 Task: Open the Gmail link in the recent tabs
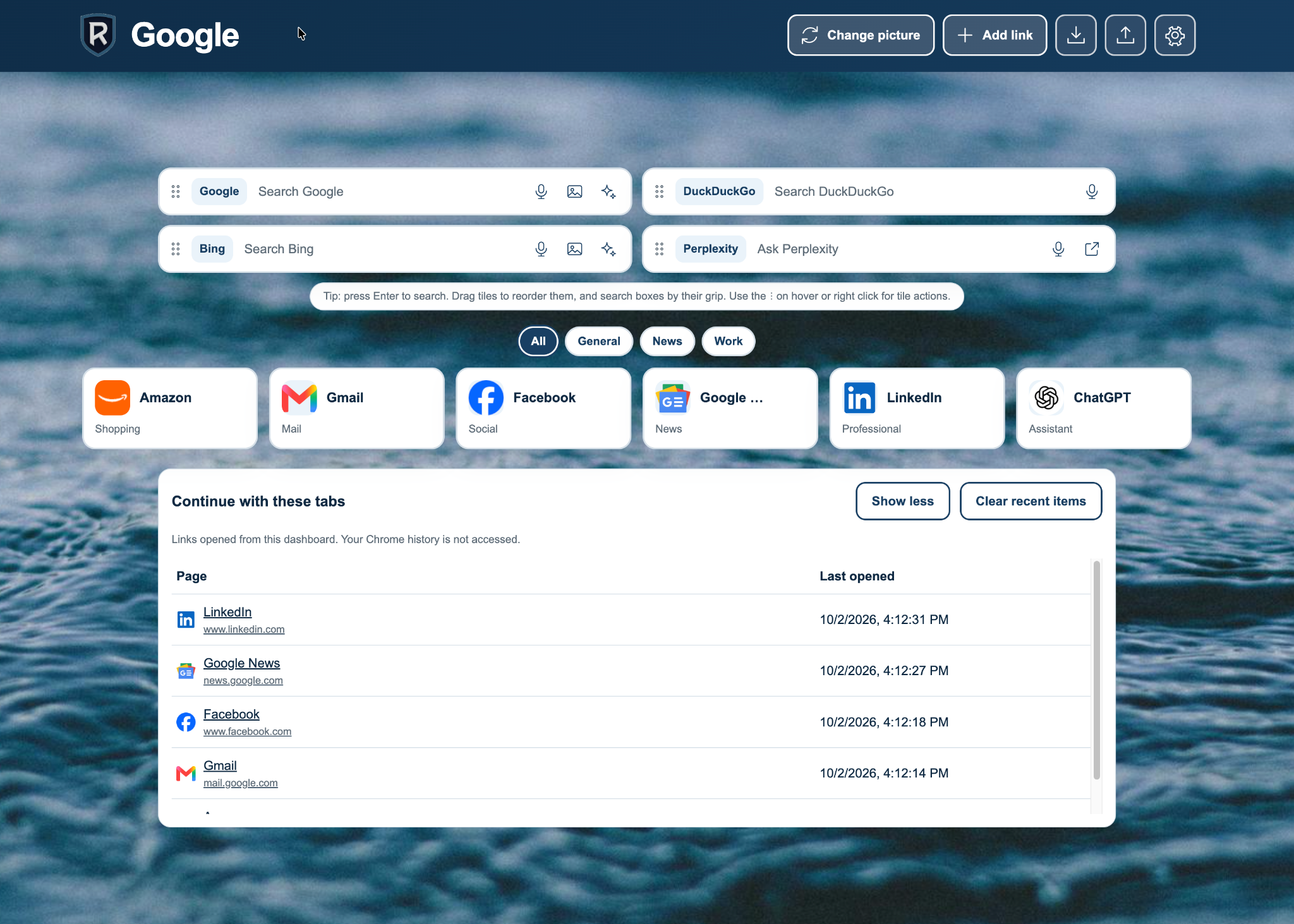tap(220, 765)
